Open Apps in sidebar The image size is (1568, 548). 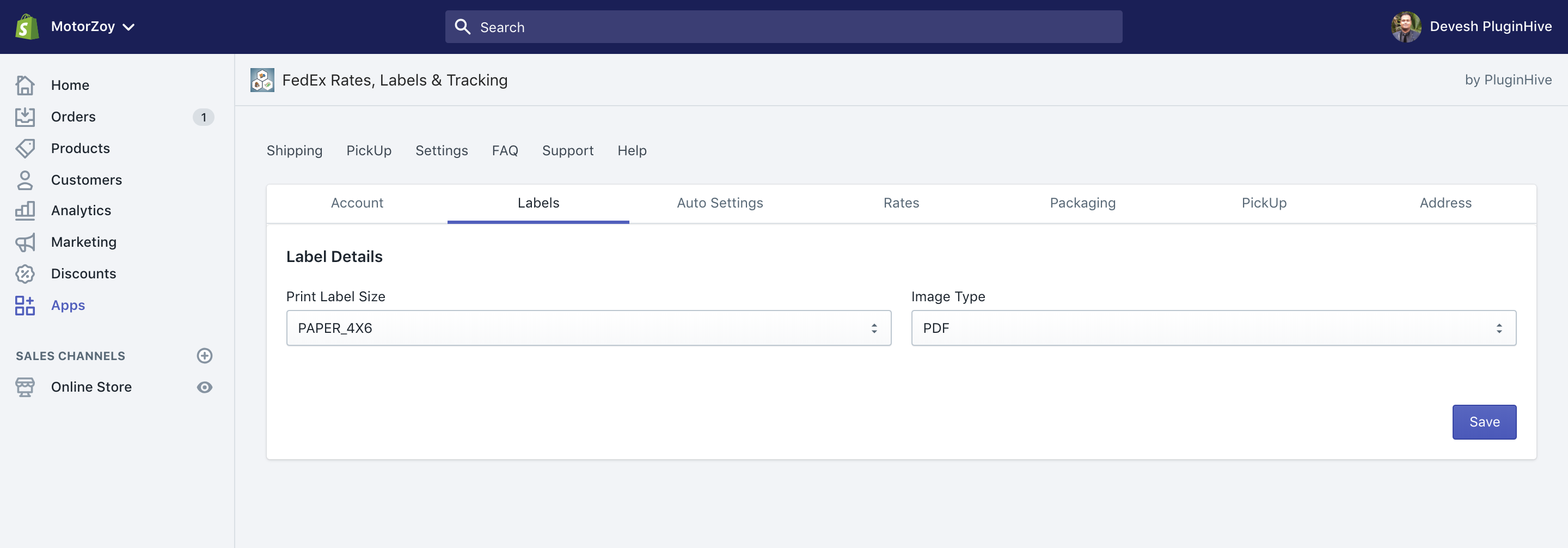[68, 306]
